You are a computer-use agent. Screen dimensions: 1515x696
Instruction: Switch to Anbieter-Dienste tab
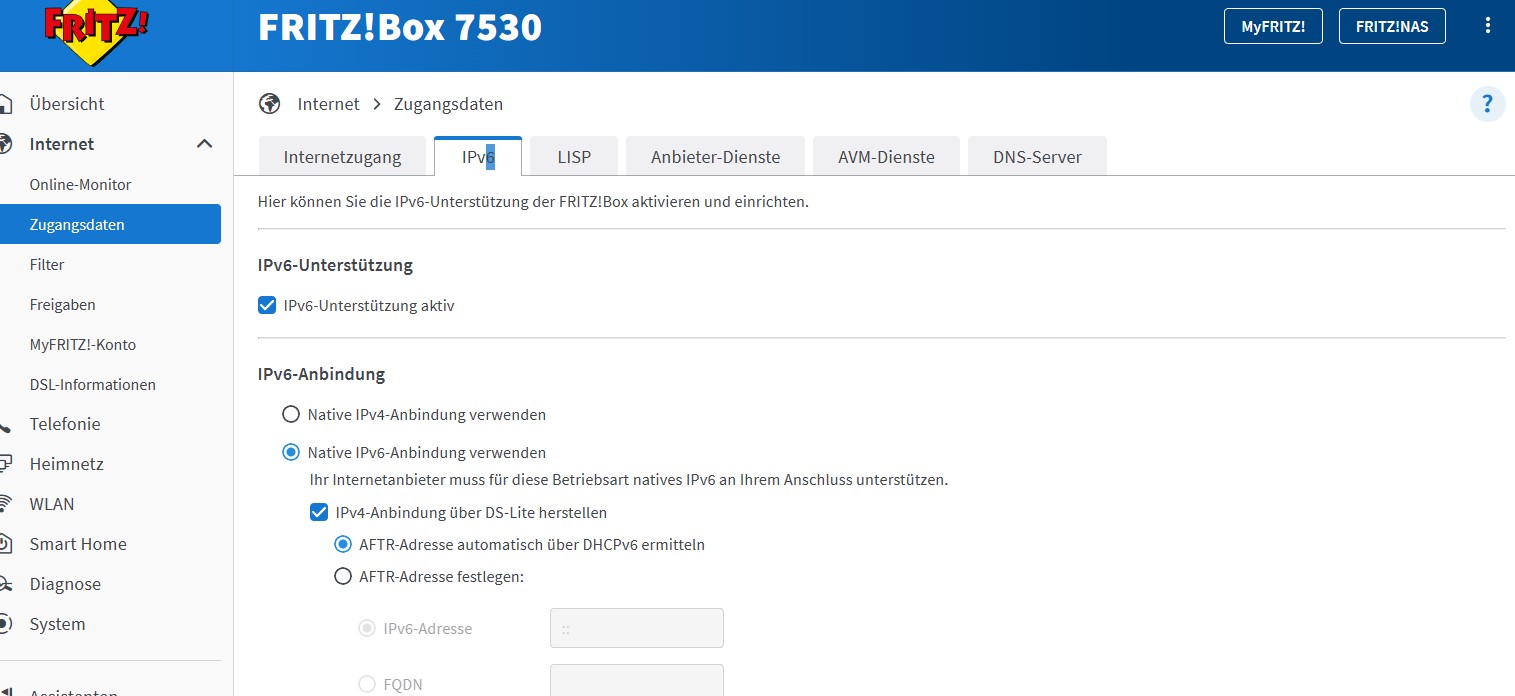(715, 157)
